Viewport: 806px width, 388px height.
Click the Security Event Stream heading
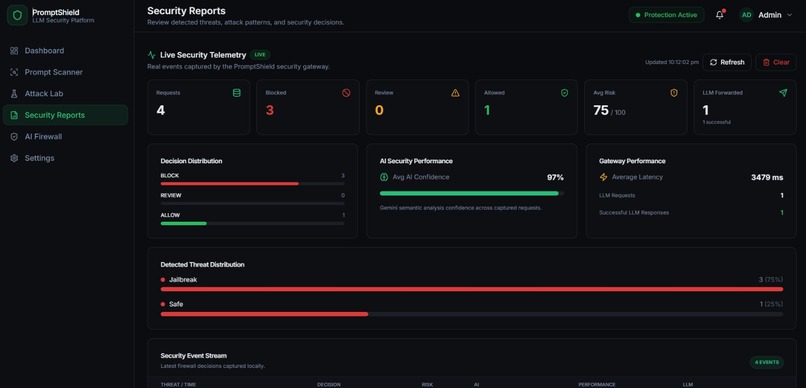(x=194, y=356)
